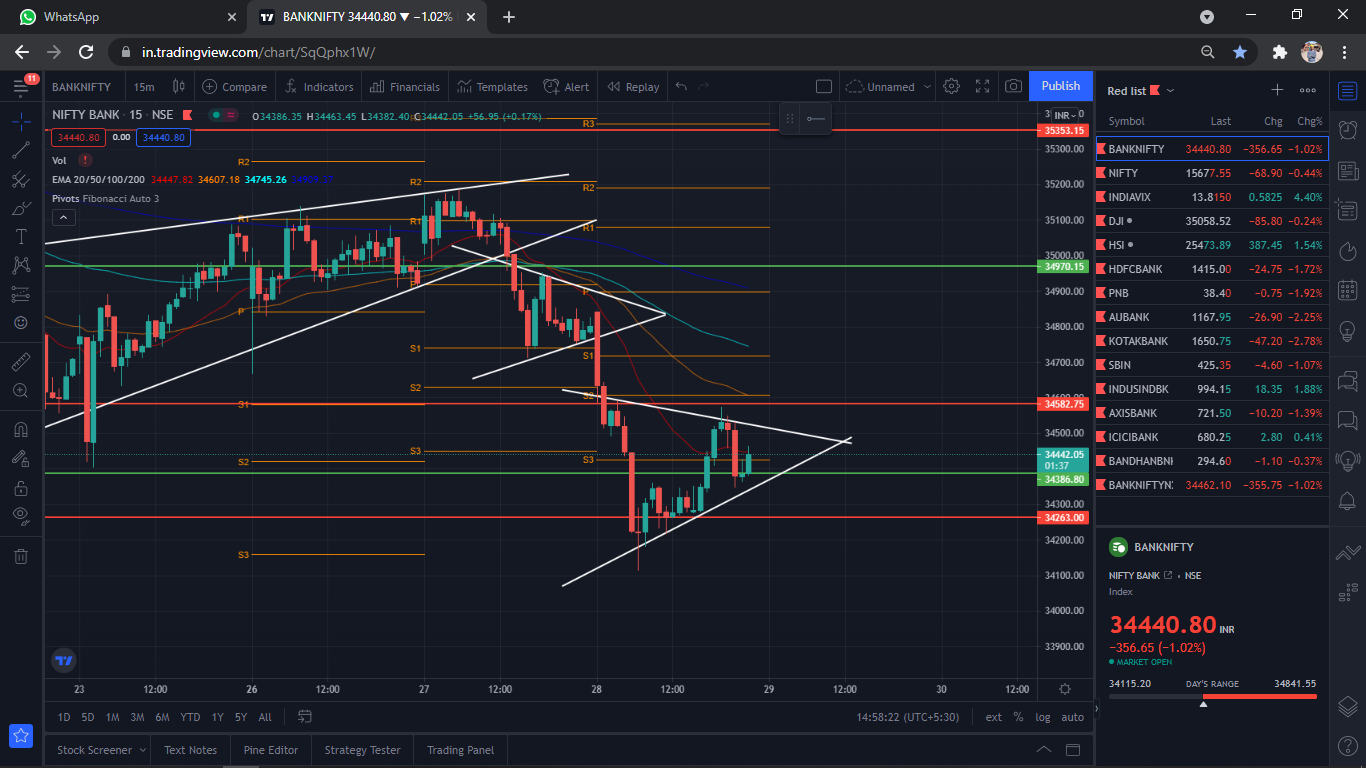Toggle percent scale
Image resolution: width=1366 pixels, height=768 pixels.
[x=1018, y=717]
